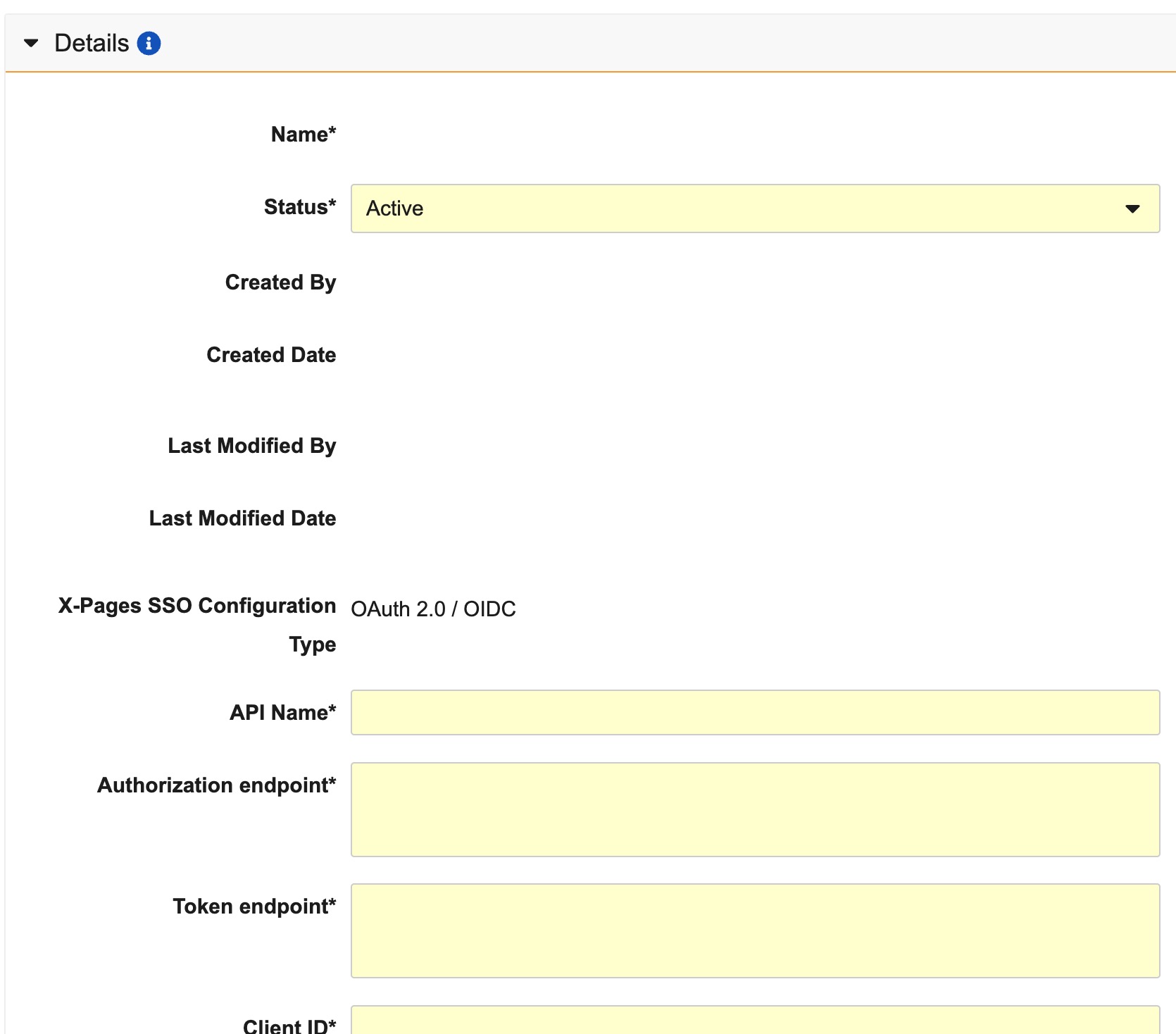The height and width of the screenshot is (1034, 1176).
Task: Click the Last Modified By label
Action: [x=251, y=446]
